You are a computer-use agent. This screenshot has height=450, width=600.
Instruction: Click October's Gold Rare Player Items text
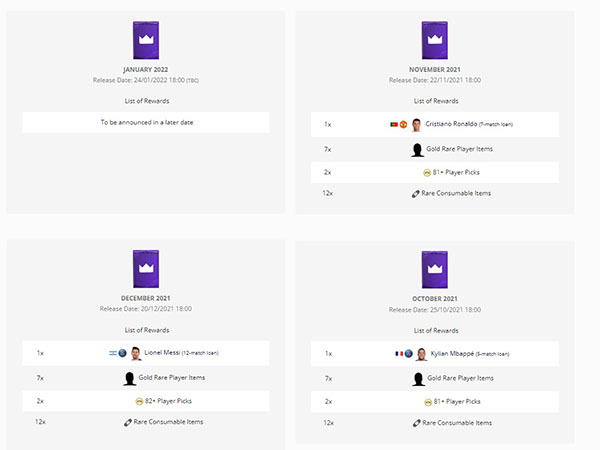[x=460, y=378]
